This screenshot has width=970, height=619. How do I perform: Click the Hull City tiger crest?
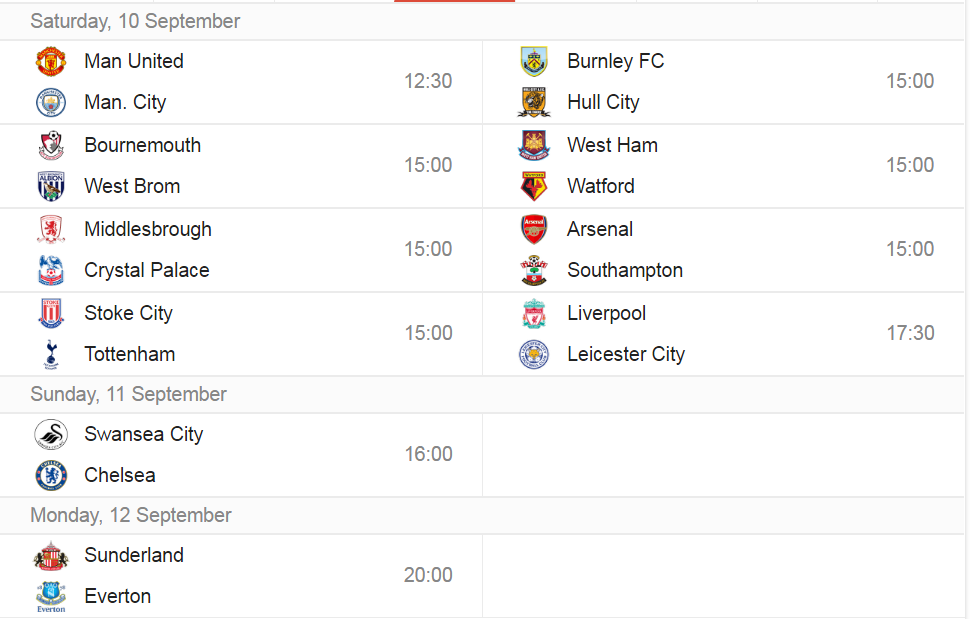click(x=534, y=102)
